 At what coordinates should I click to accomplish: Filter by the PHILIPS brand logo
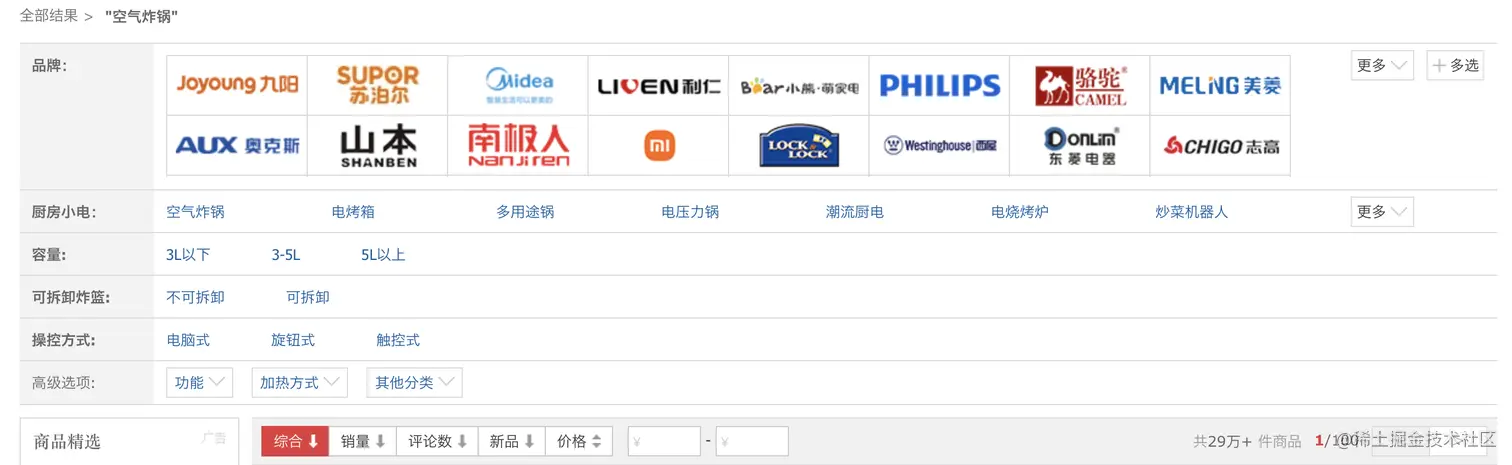940,85
